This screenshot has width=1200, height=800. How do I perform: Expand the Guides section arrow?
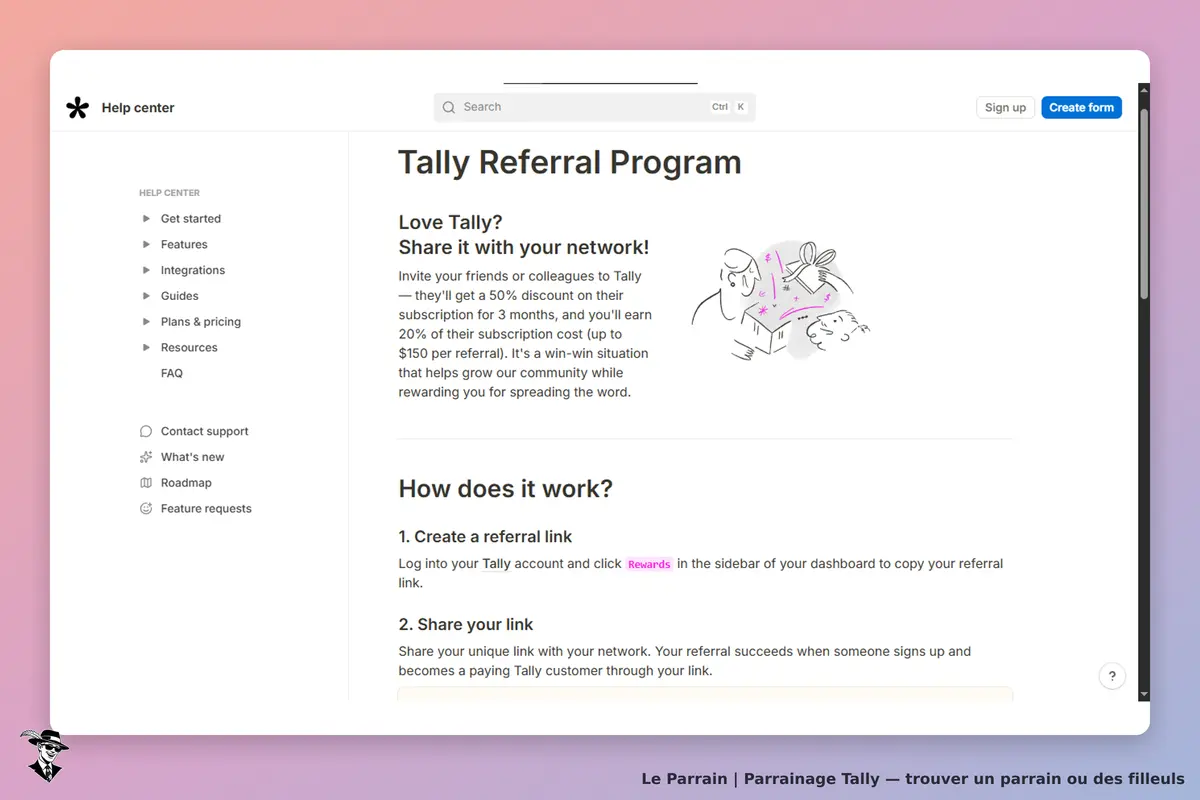147,296
